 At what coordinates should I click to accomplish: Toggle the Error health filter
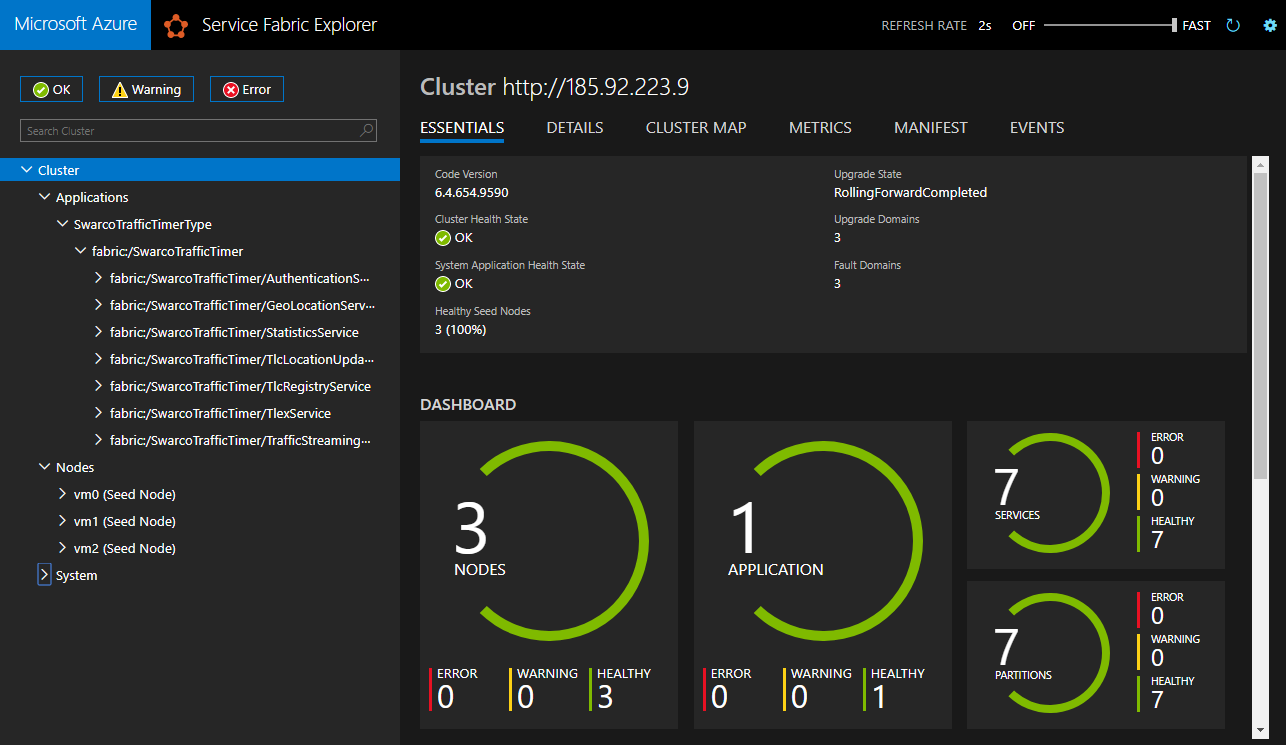coord(247,89)
